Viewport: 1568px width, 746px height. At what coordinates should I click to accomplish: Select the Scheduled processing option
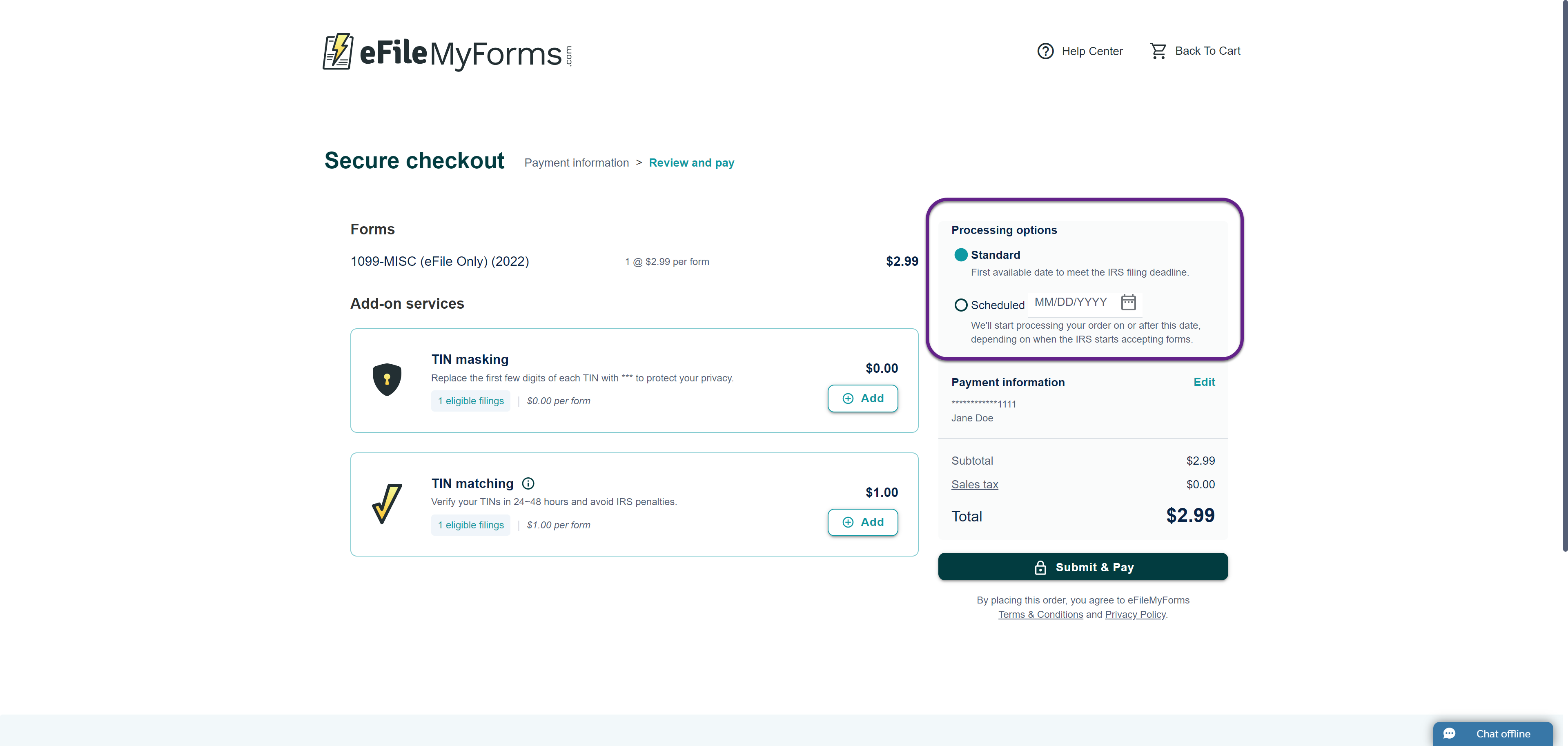[x=960, y=305]
